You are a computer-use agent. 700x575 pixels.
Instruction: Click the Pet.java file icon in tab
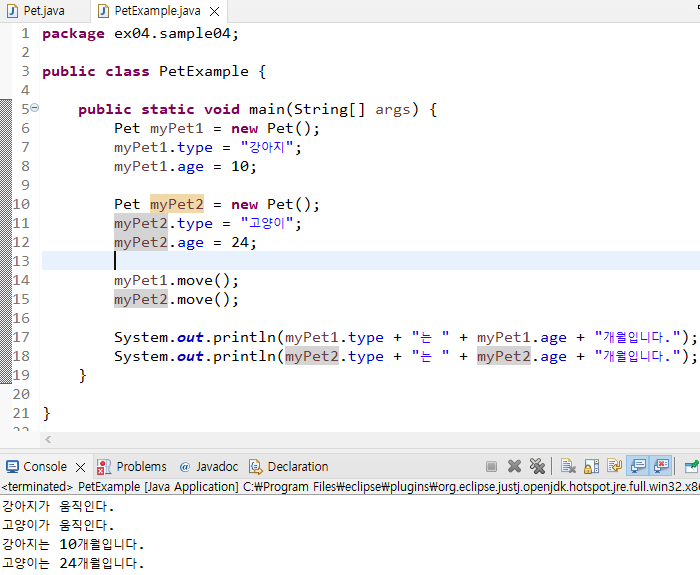(12, 11)
